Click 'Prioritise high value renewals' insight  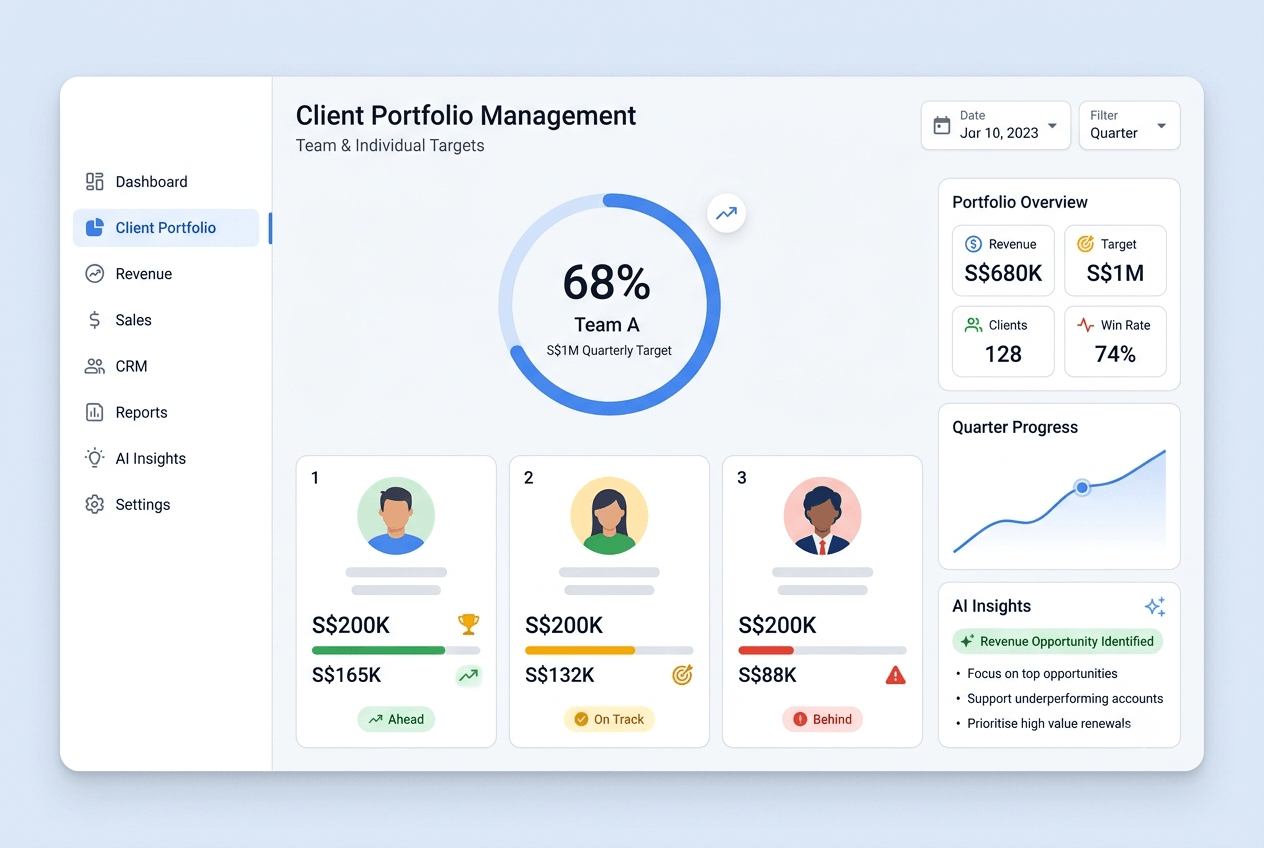[1049, 724]
